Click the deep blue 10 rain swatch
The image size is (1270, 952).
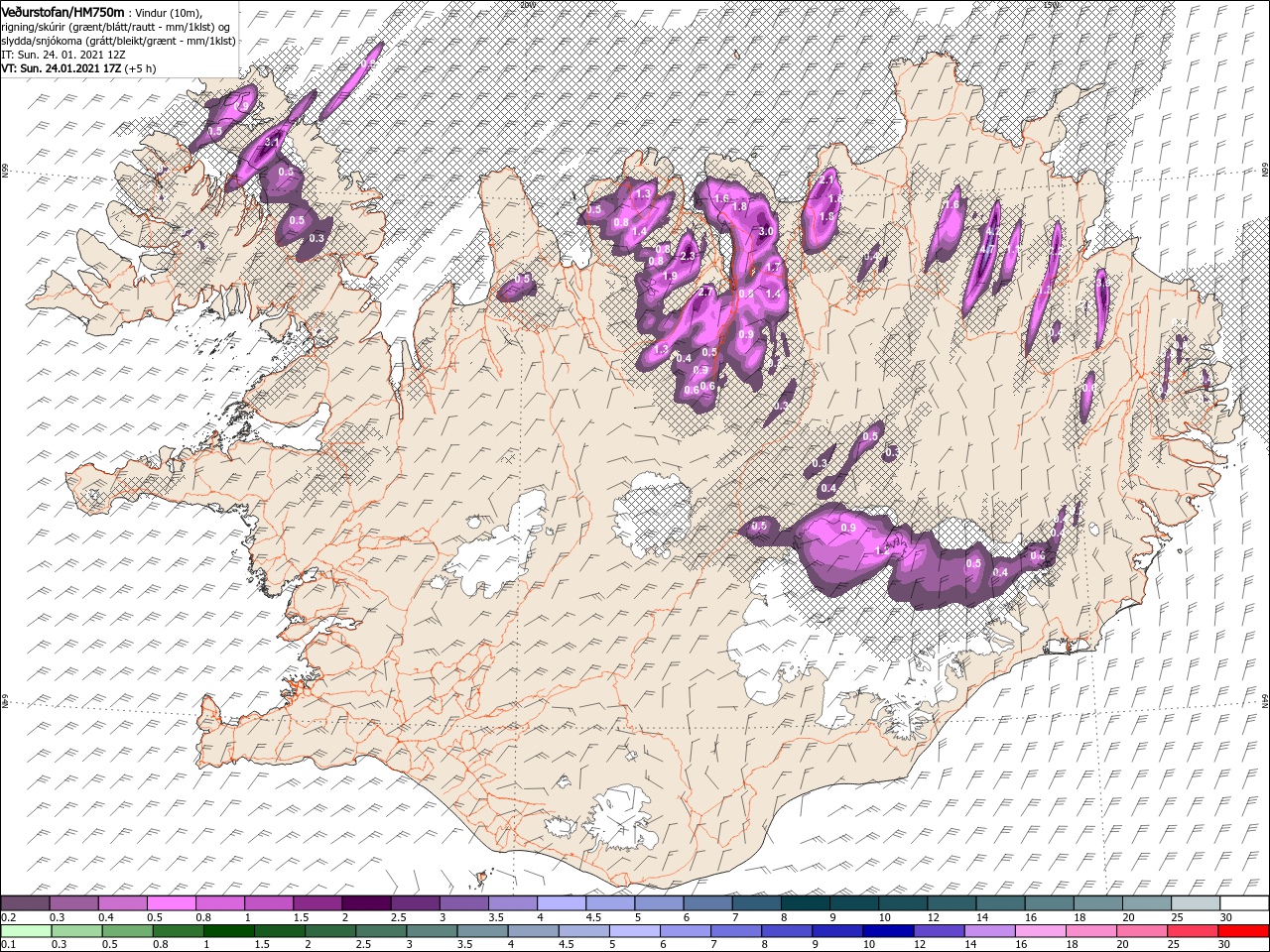887,931
